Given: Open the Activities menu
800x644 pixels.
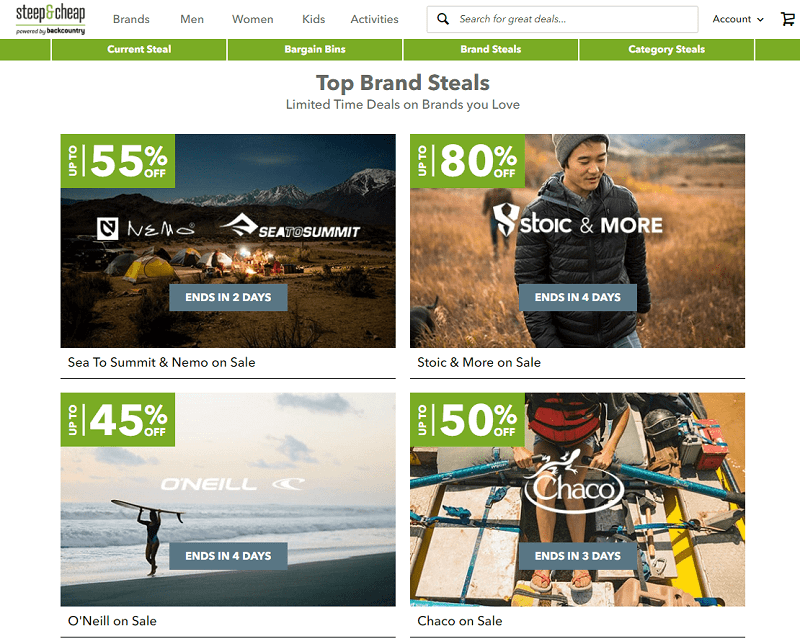Looking at the screenshot, I should click(374, 19).
